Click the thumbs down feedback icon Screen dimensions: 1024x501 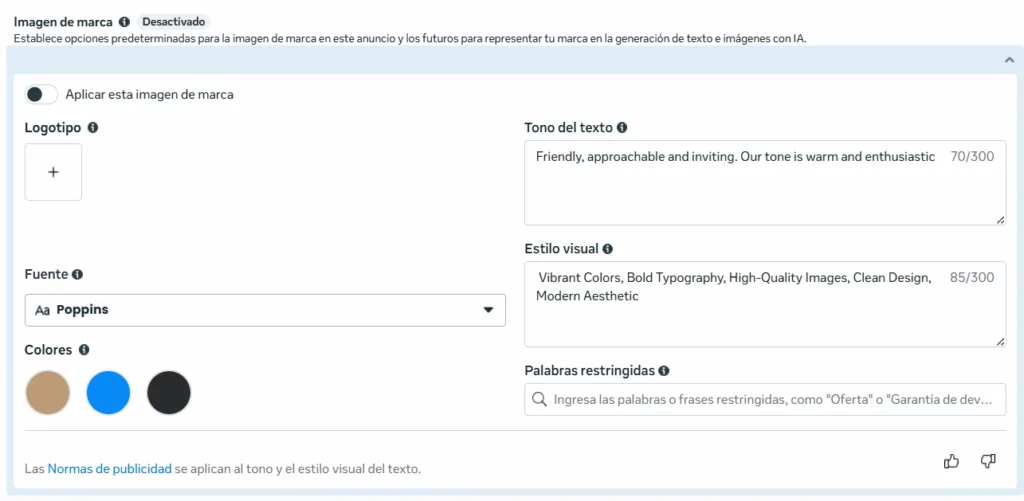coord(988,461)
